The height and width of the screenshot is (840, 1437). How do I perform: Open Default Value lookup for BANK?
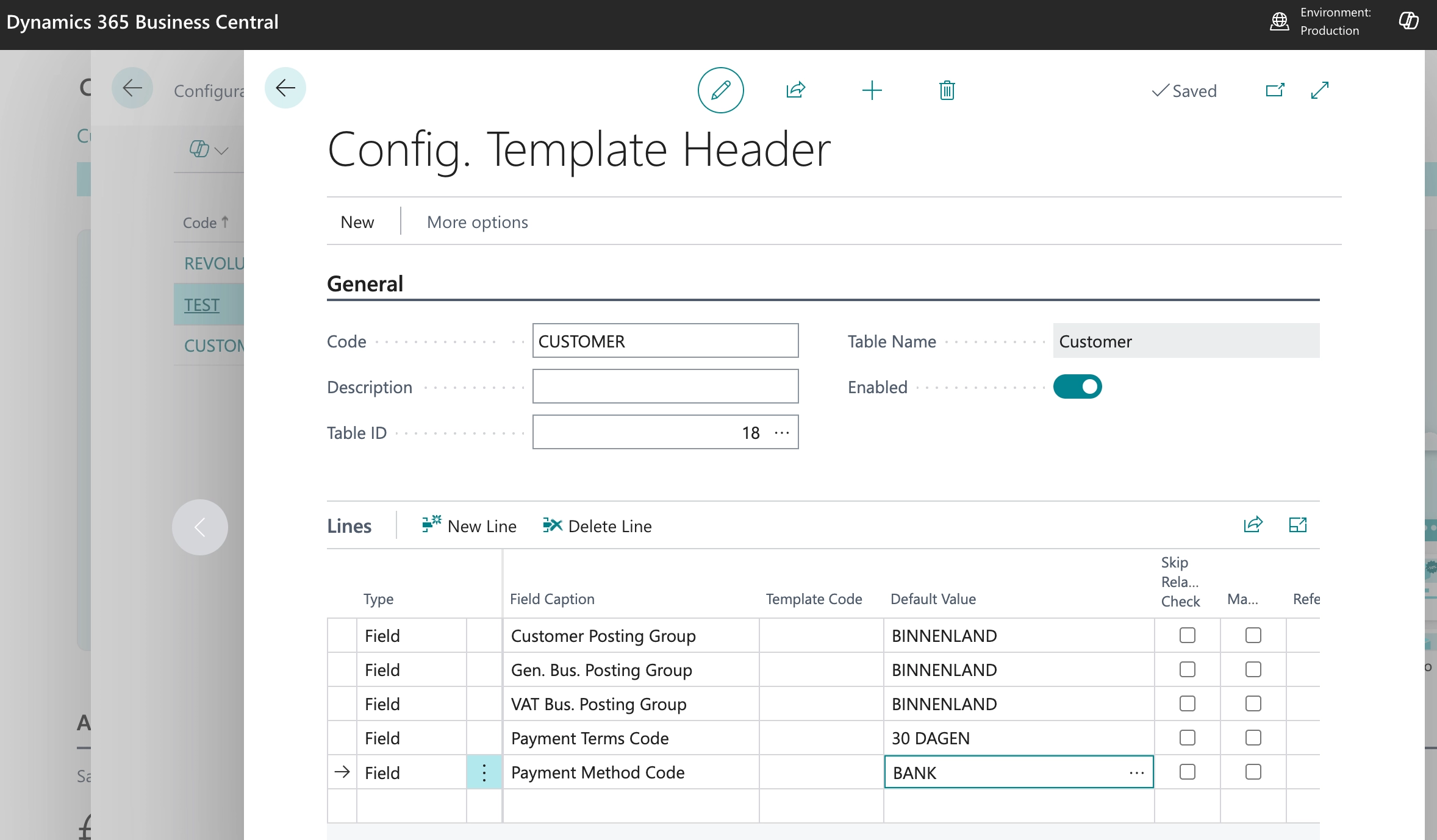[1136, 772]
